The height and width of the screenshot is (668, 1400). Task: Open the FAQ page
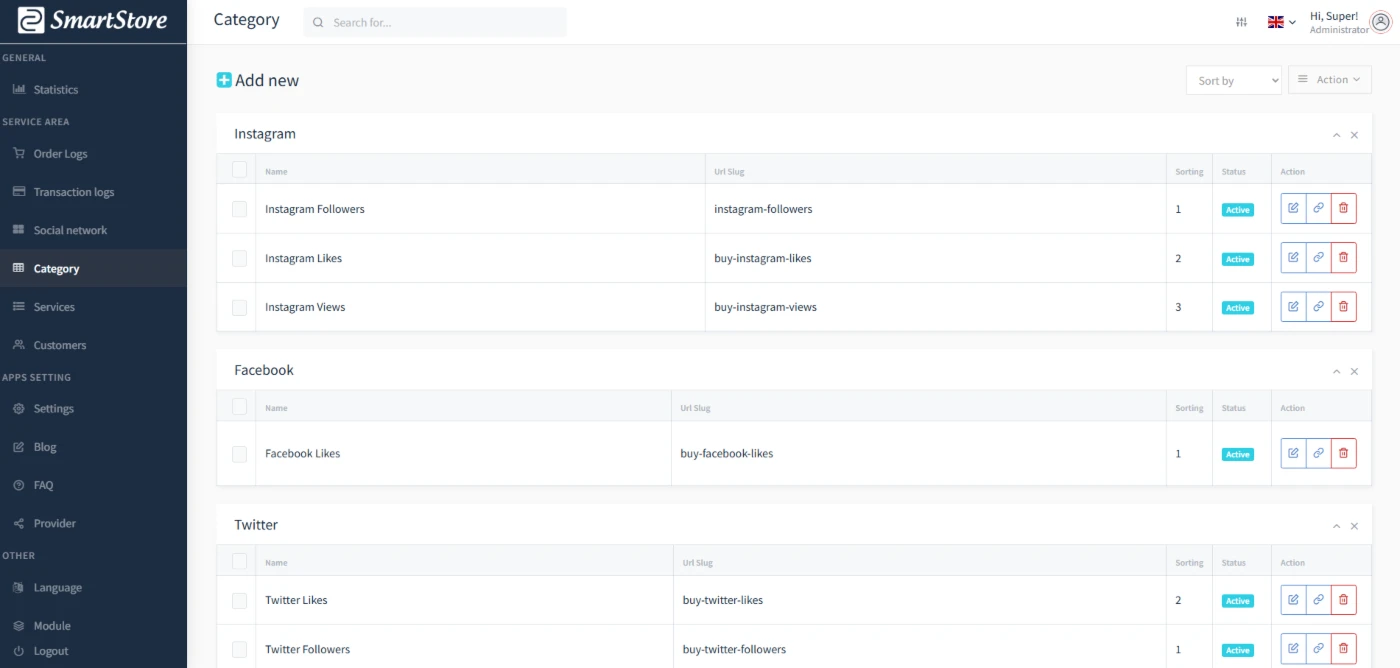(x=93, y=485)
